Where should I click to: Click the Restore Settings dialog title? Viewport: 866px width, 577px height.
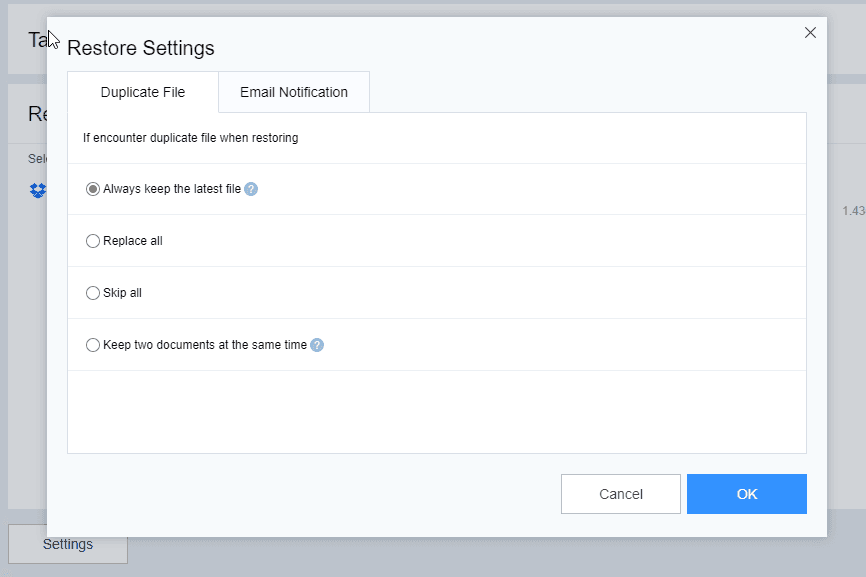(141, 48)
